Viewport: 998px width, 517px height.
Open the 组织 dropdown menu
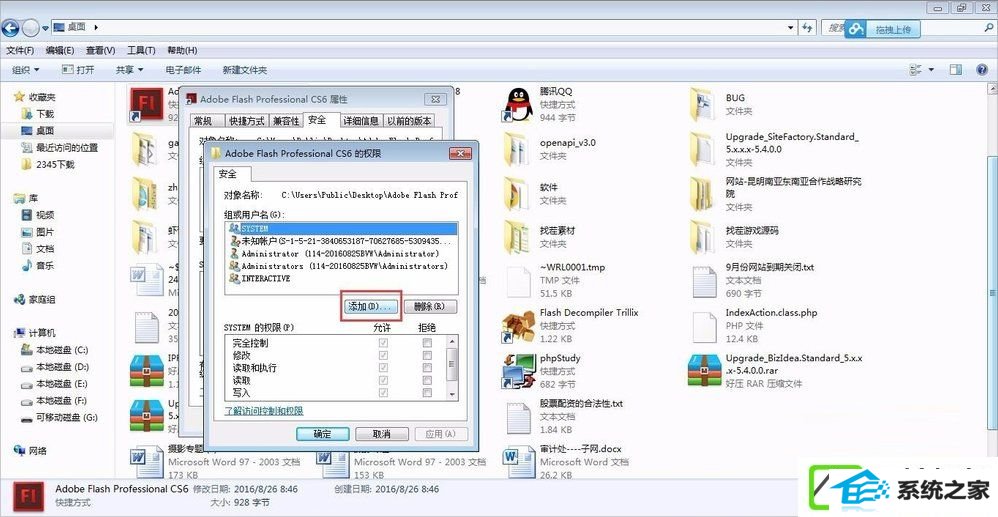[25, 69]
